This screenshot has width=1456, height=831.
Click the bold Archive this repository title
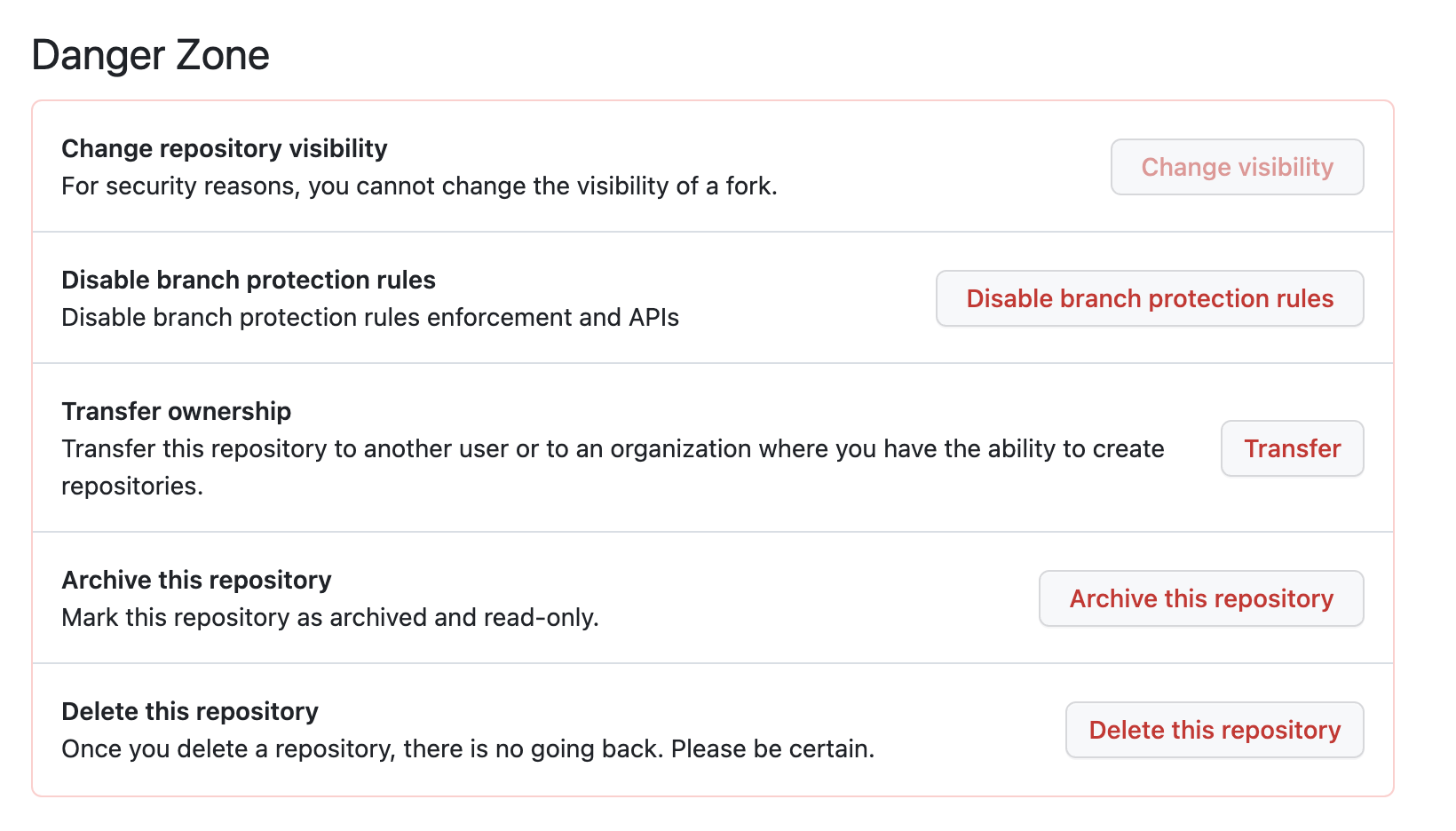click(x=196, y=580)
